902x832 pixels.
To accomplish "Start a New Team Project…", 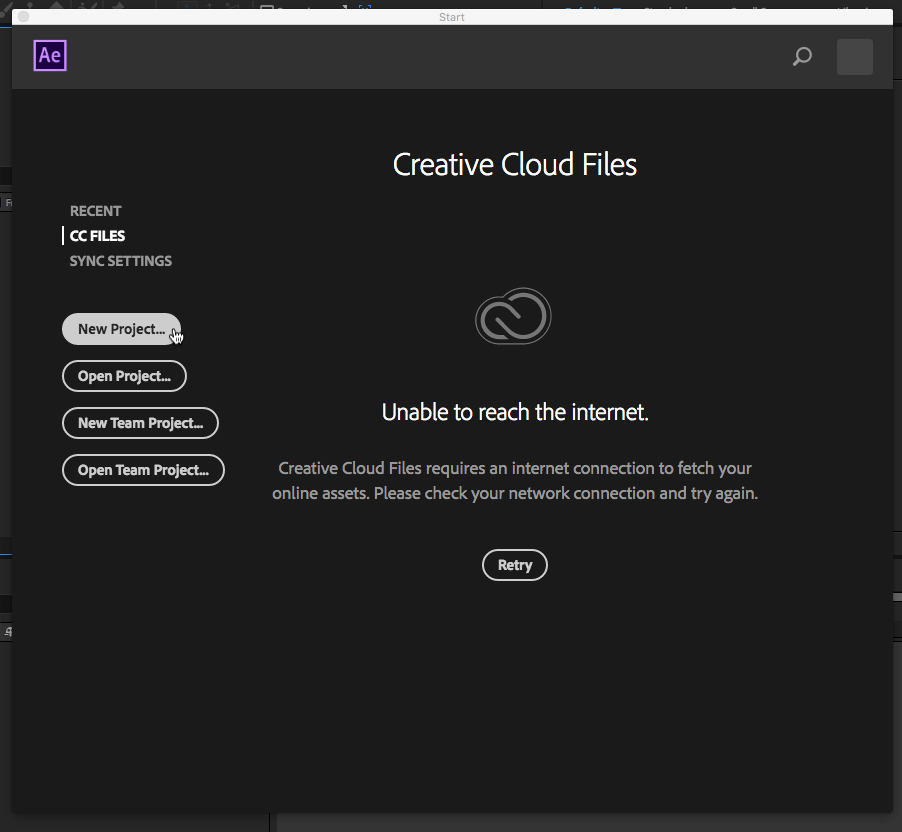I will tap(140, 423).
